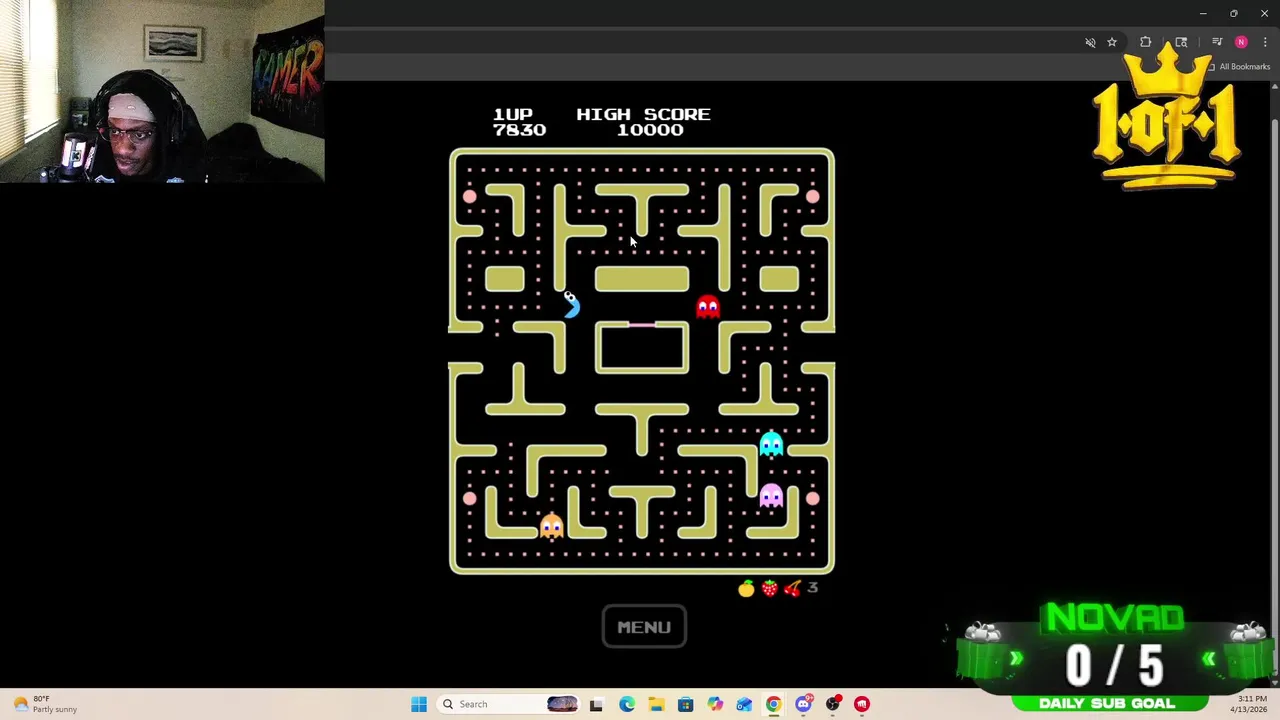Open File Explorer from the taskbar
The width and height of the screenshot is (1280, 720).
[656, 704]
